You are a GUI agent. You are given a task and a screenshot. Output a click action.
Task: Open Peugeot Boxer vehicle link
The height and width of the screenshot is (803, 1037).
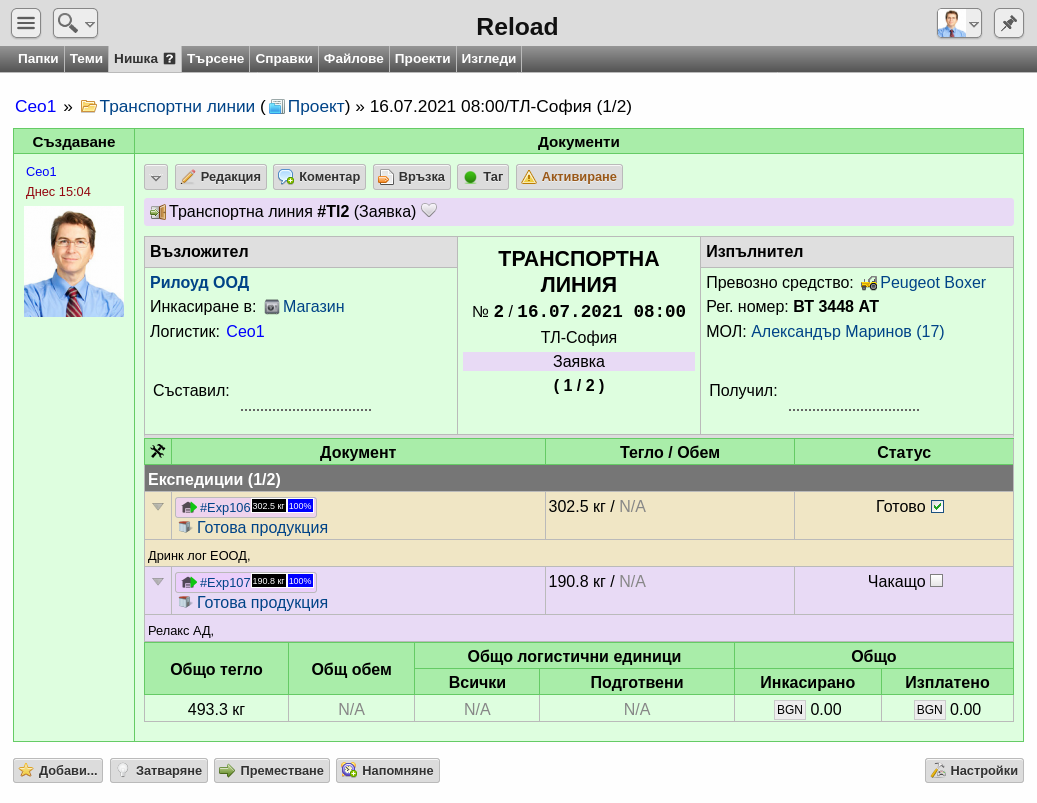point(933,282)
